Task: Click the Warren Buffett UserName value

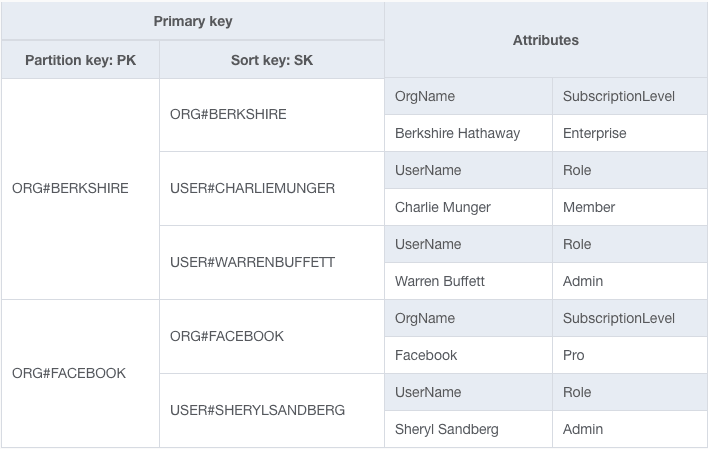Action: pyautogui.click(x=440, y=281)
